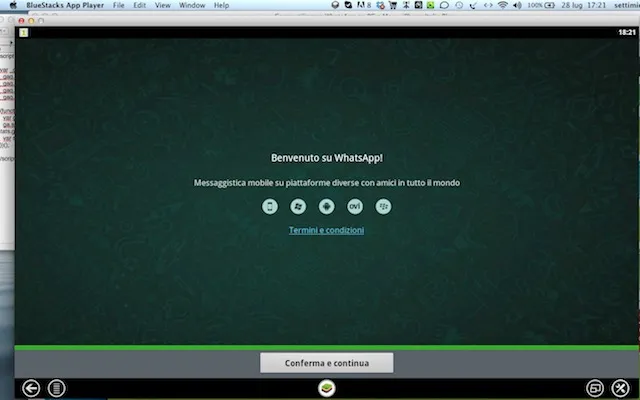Click the speech bubble menu bar icon

tap(444, 5)
